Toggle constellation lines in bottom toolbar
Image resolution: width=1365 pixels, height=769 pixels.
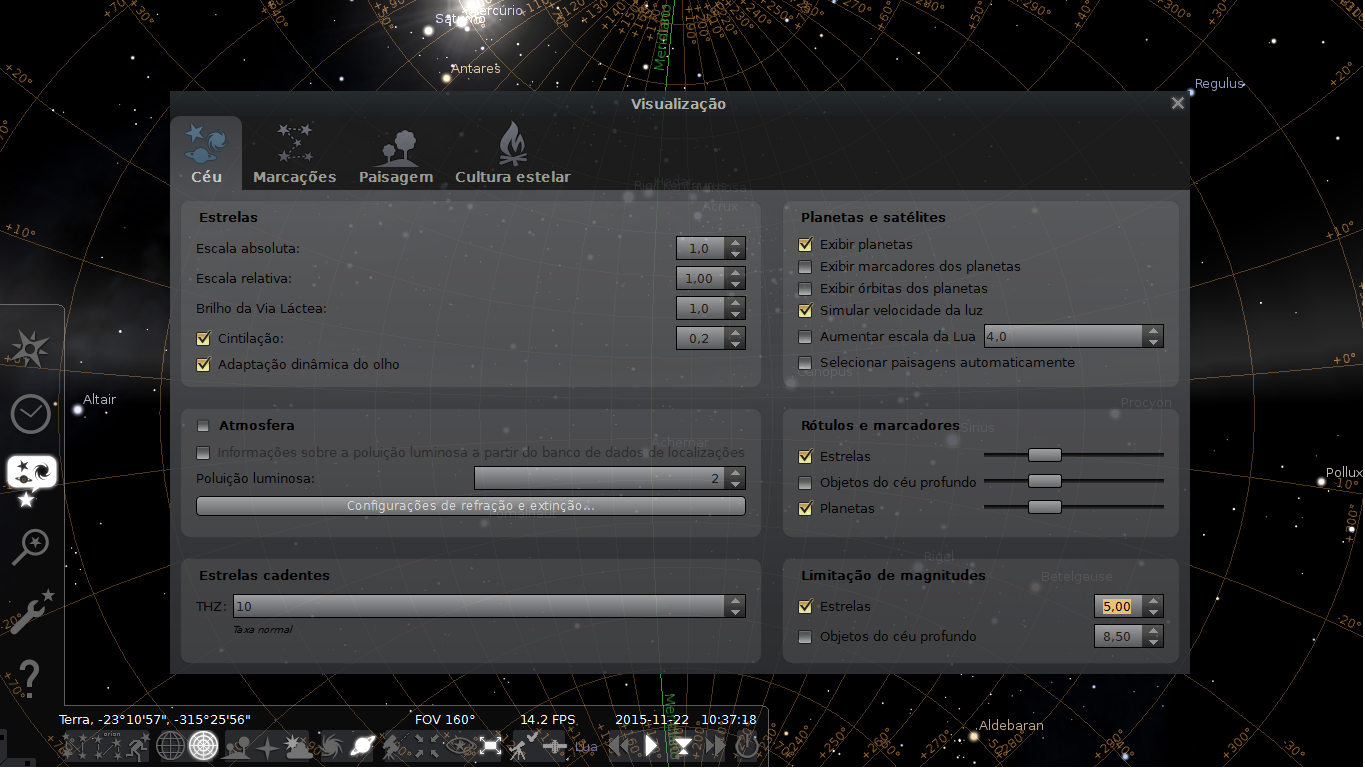(x=76, y=746)
